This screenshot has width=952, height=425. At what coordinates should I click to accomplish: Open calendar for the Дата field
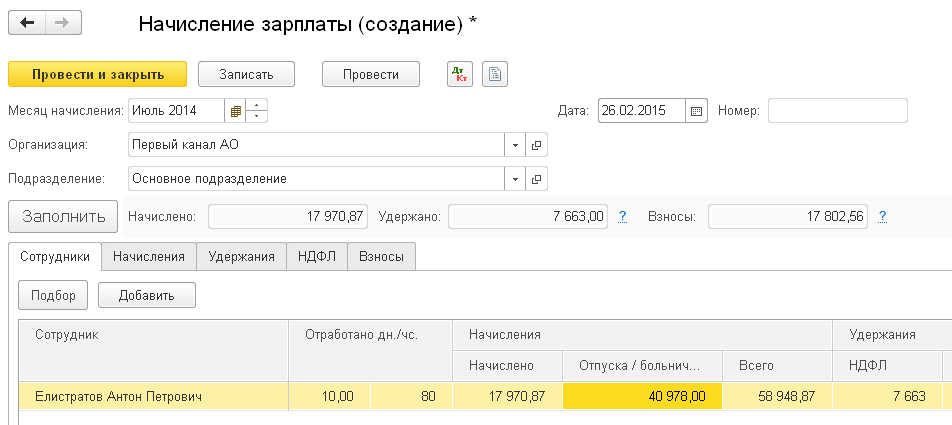(697, 110)
